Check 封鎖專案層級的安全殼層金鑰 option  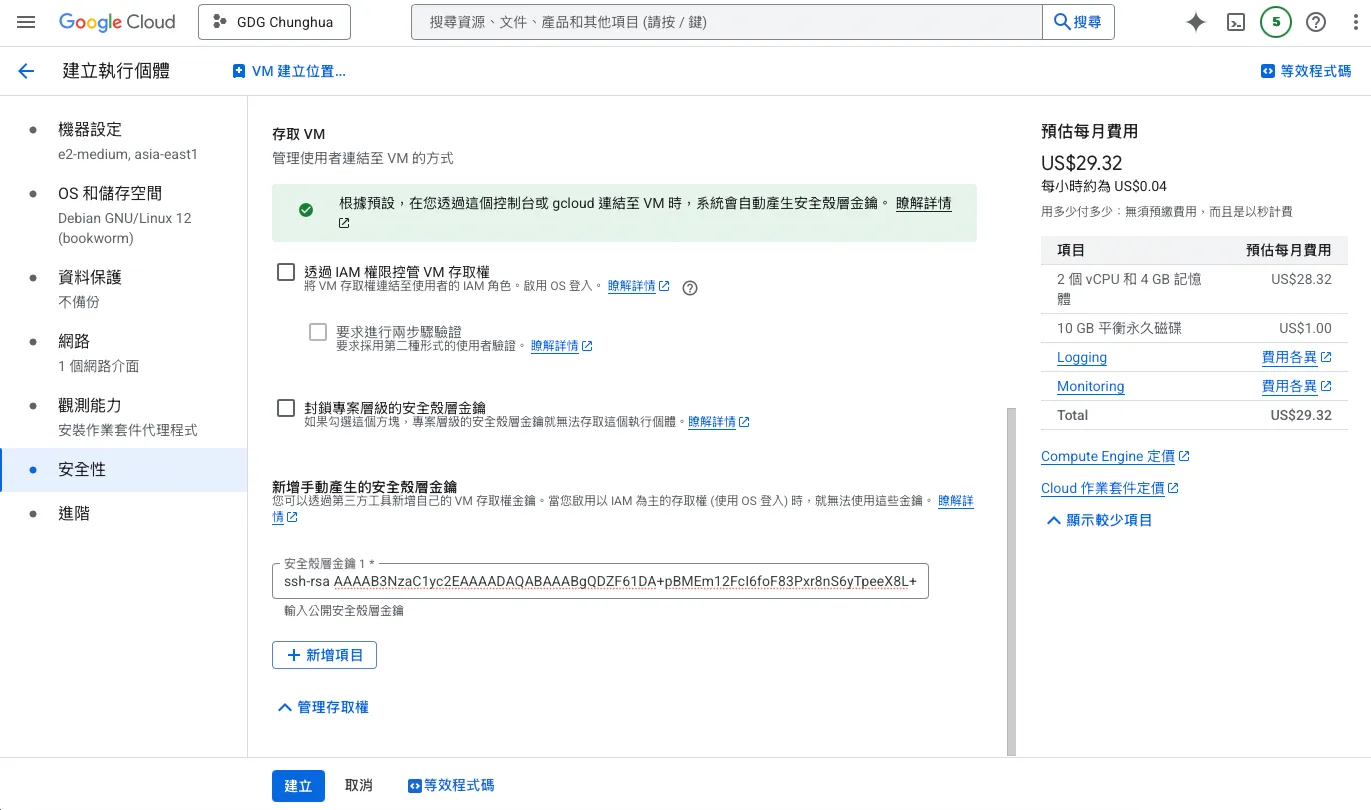286,408
